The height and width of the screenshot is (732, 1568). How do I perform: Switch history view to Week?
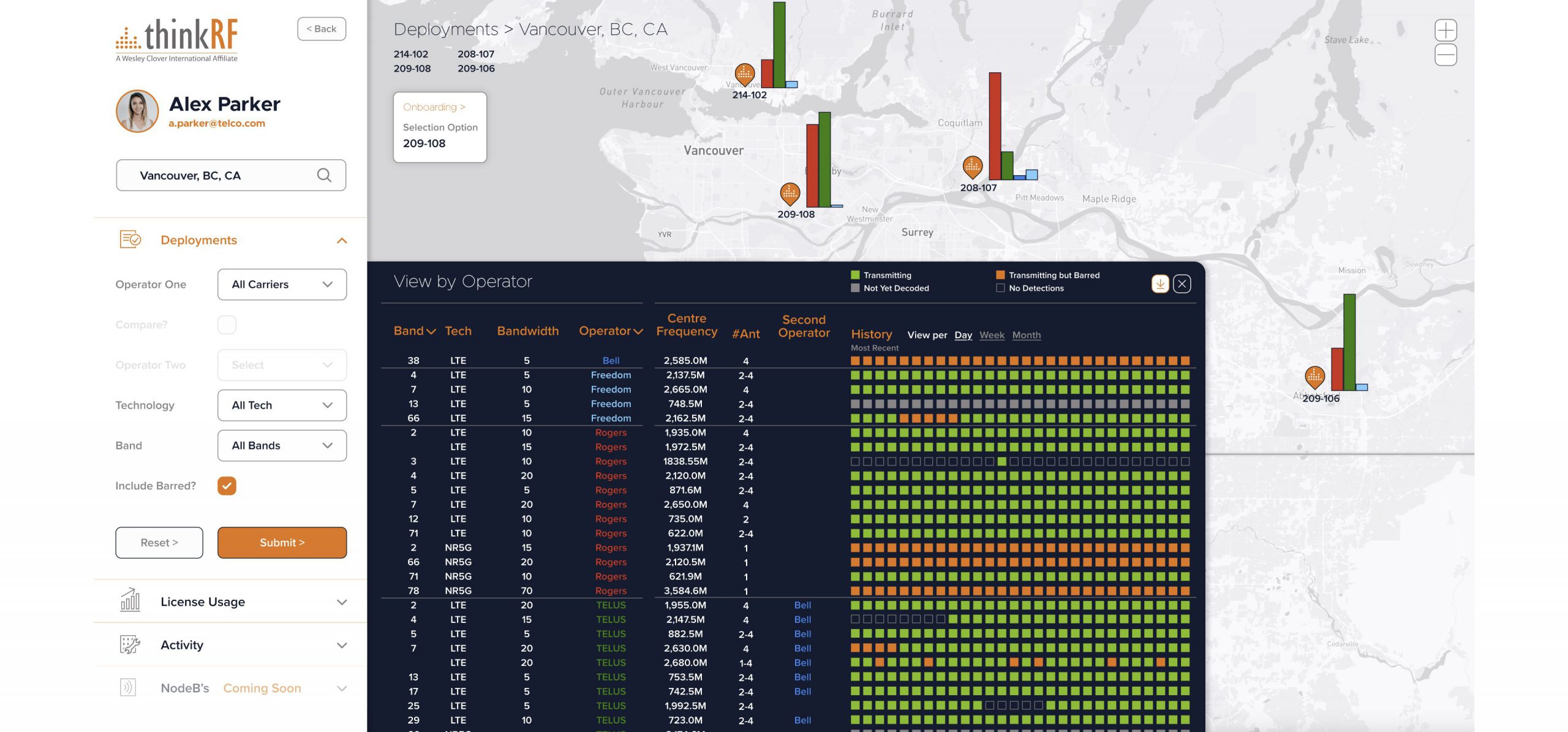click(x=992, y=335)
